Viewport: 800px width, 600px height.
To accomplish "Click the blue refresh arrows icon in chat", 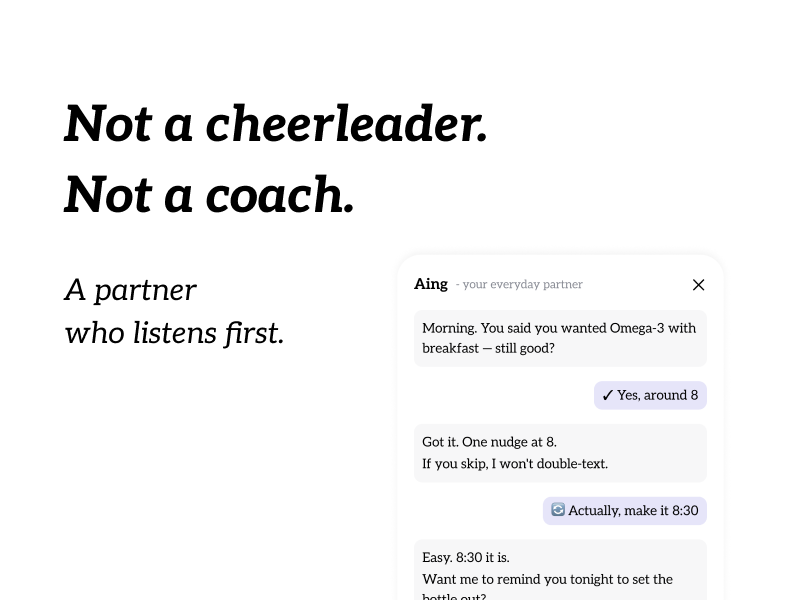I will coord(558,509).
